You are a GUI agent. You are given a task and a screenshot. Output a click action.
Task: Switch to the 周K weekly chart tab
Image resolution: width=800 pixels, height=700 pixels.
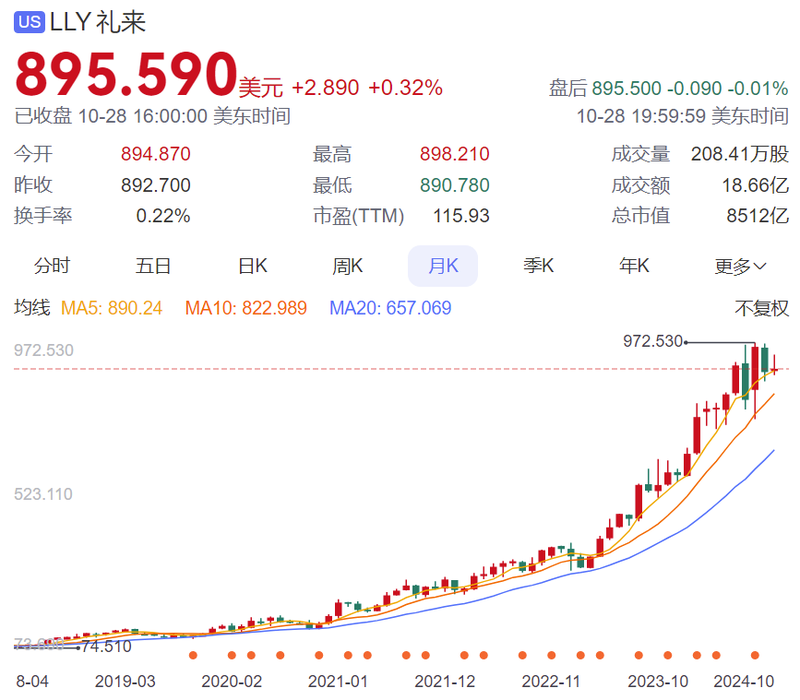(347, 266)
